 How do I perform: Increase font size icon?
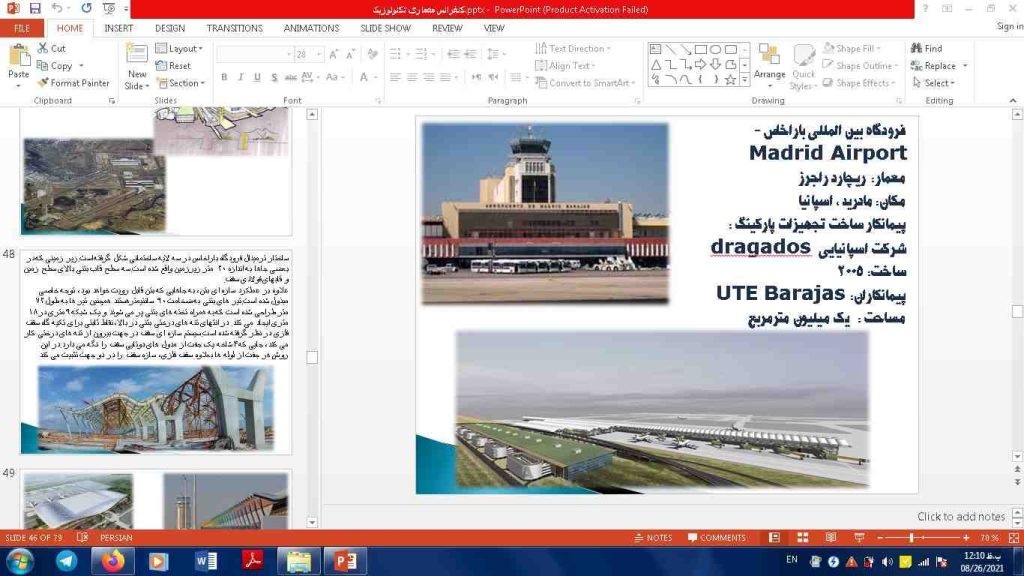334,54
